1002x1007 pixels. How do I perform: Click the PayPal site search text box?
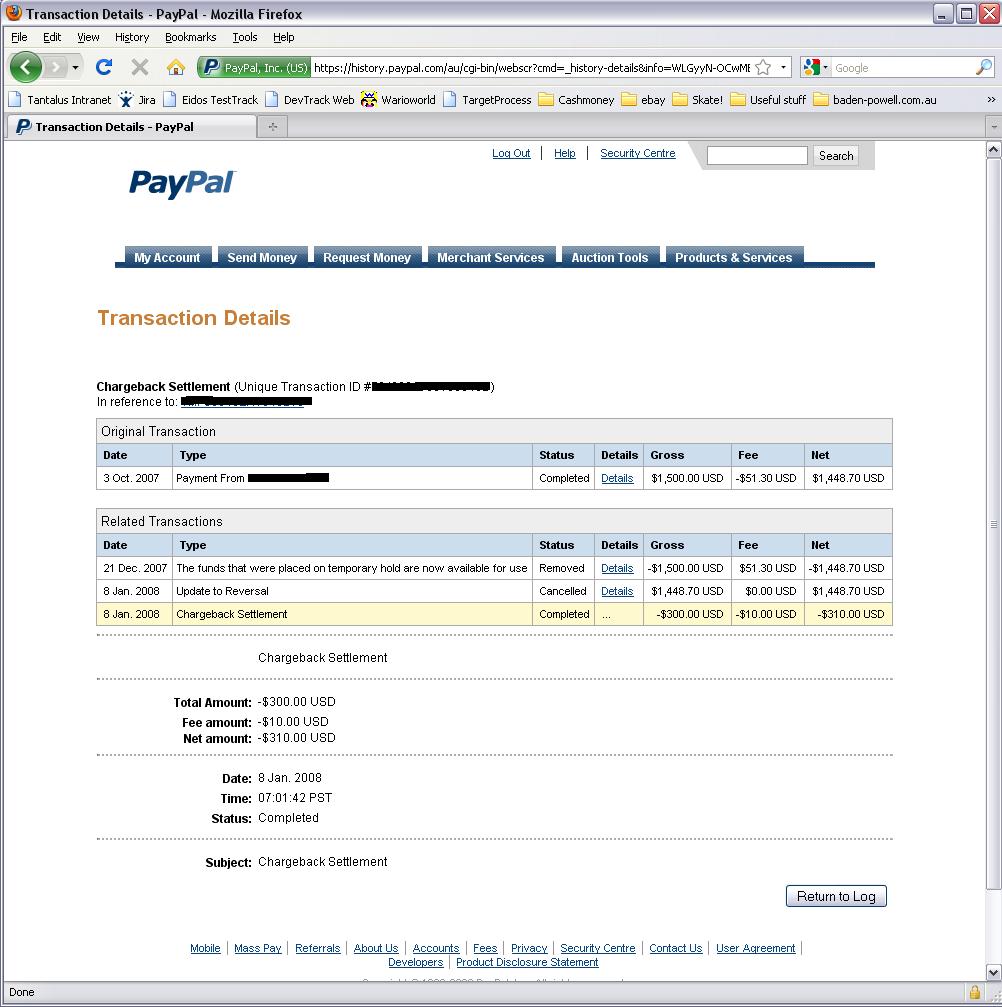coord(757,155)
